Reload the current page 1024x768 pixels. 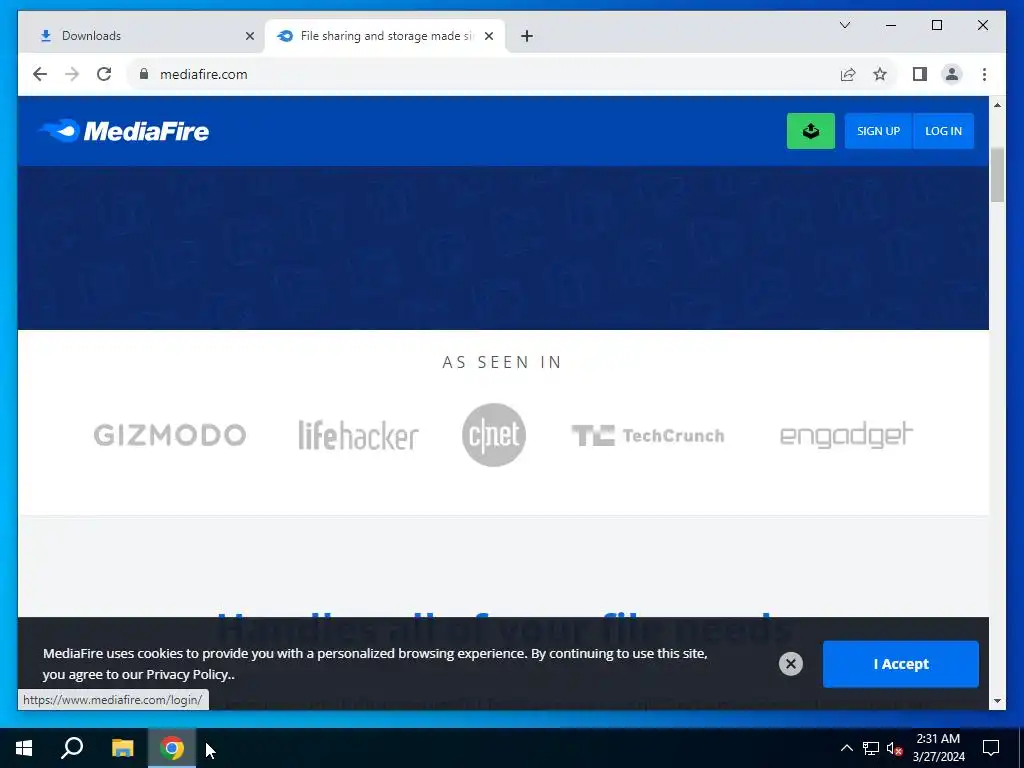coord(104,74)
